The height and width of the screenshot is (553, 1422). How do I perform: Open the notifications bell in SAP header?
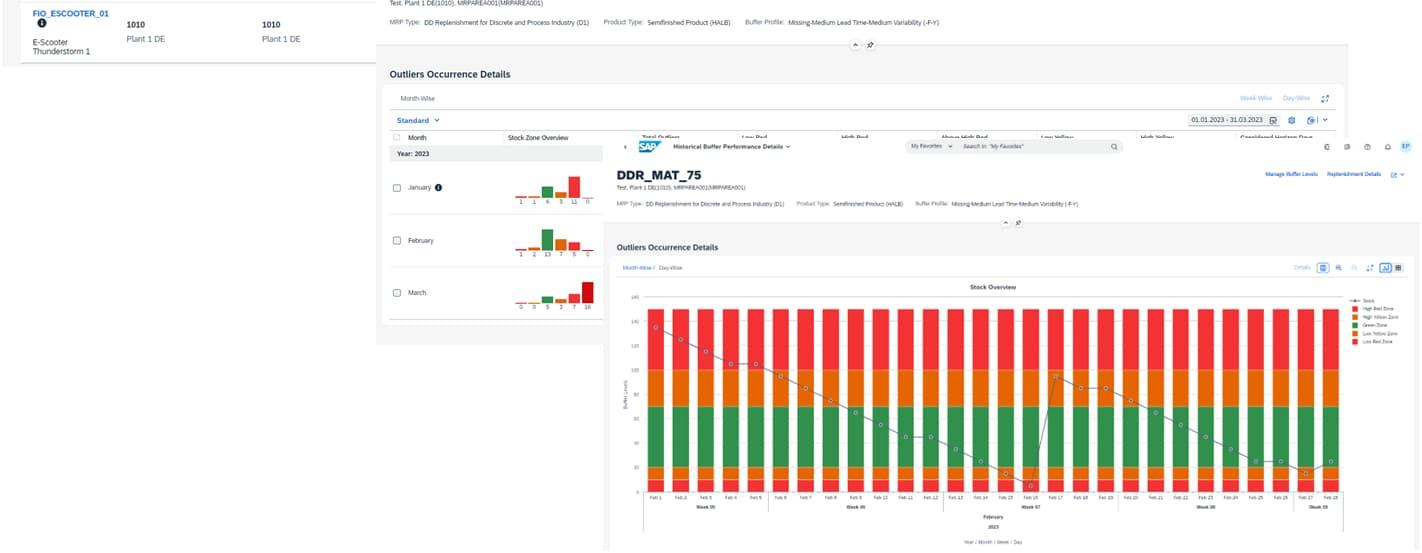(1388, 147)
